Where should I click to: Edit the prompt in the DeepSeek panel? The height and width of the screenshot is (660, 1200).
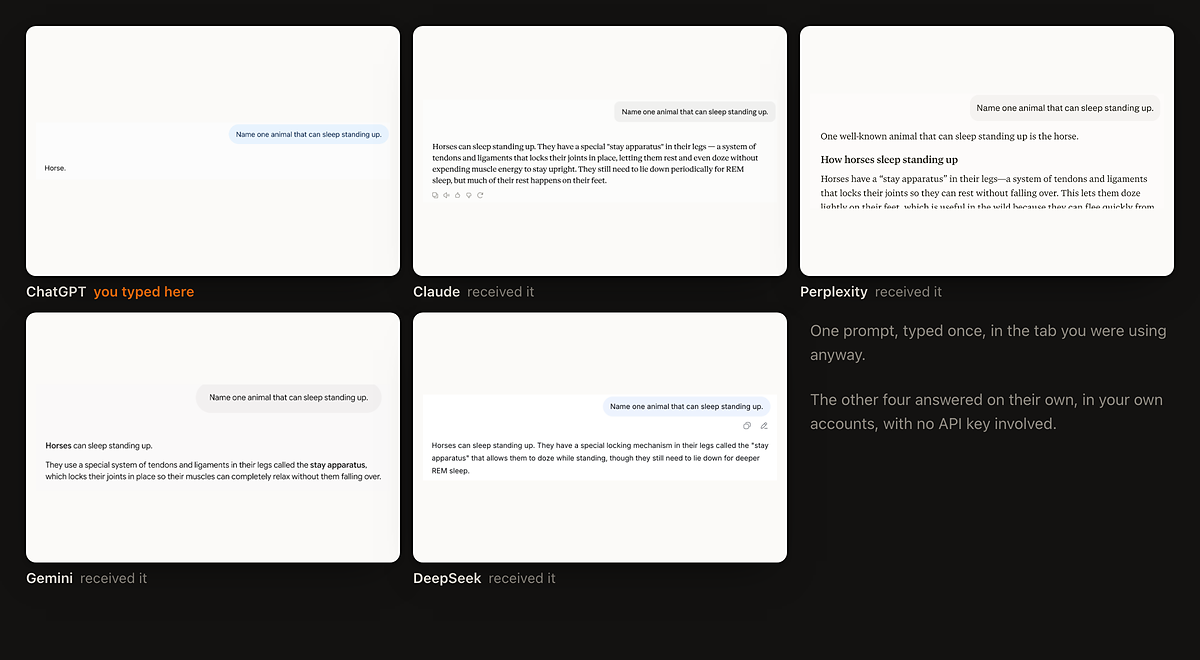tap(764, 425)
